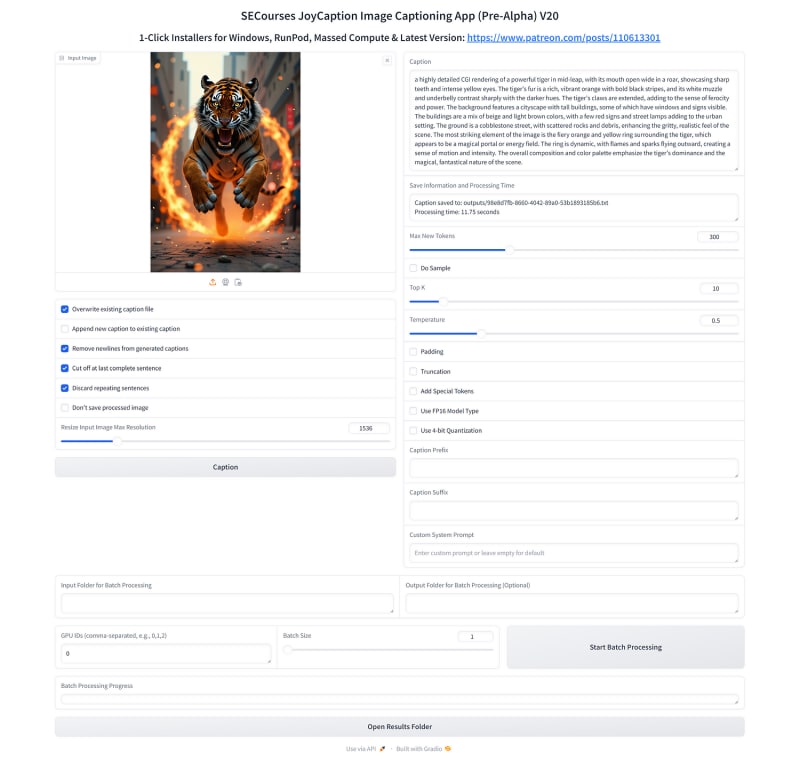Click the Input Image label tag
Image resolution: width=800 pixels, height=761 pixels.
(x=78, y=58)
